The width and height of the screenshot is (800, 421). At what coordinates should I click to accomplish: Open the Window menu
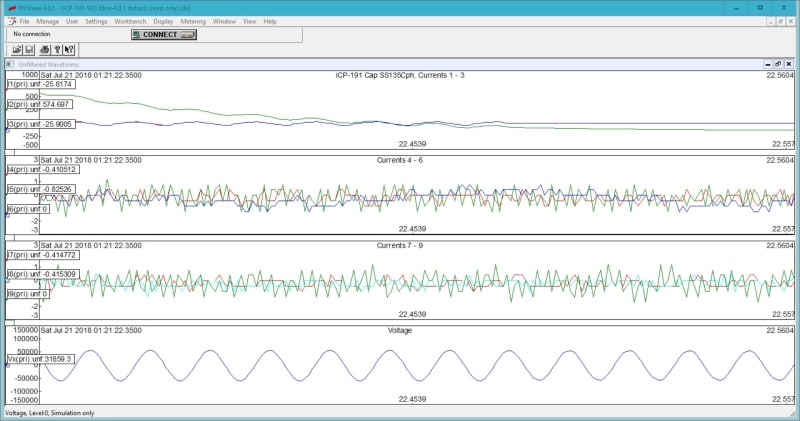tap(224, 21)
